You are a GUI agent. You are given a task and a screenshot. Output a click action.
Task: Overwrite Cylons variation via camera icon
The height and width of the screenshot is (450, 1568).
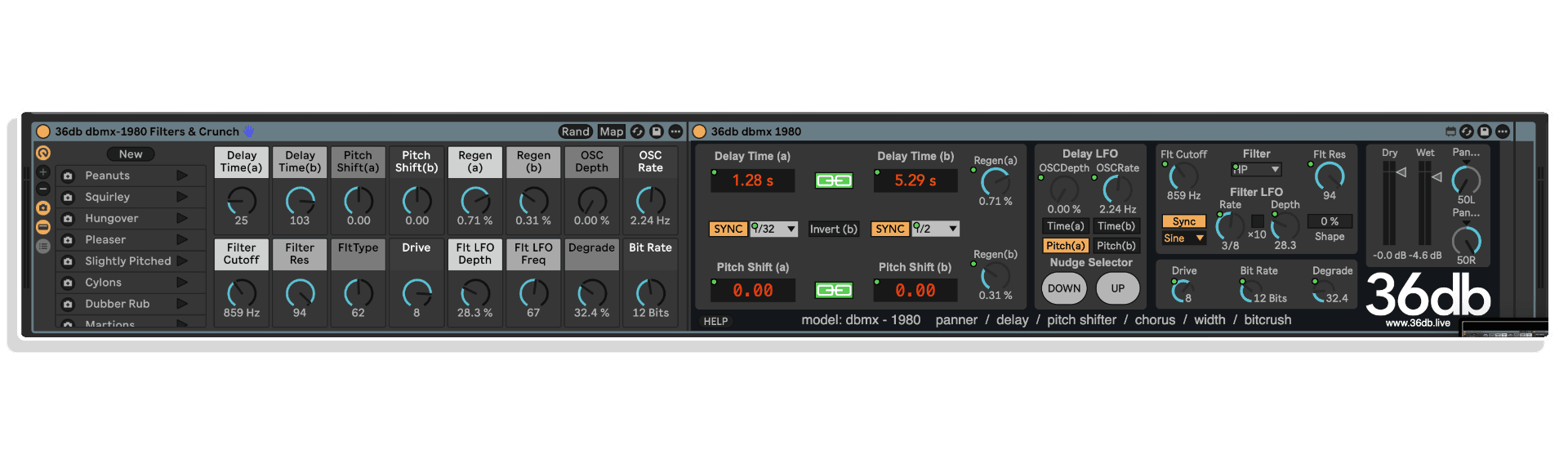[x=68, y=283]
